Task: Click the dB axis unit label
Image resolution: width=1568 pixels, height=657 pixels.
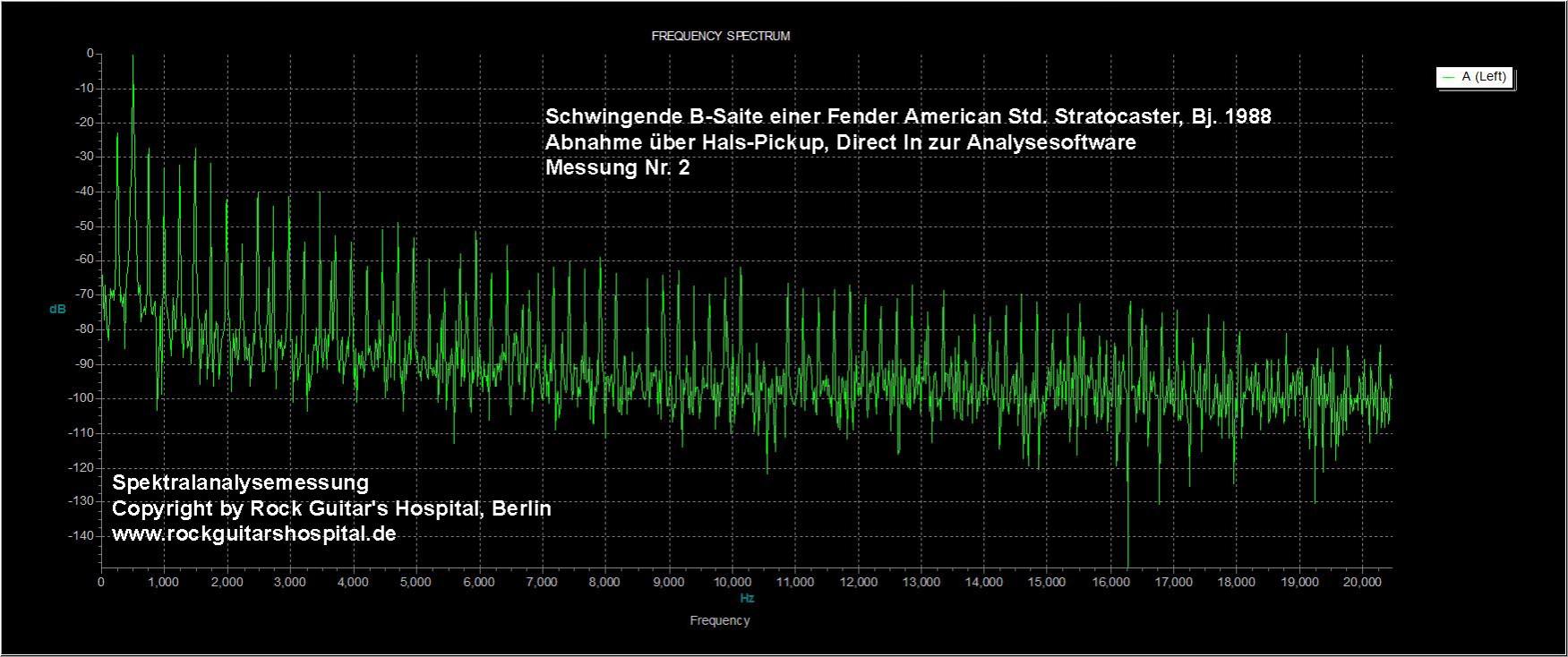Action: 57,310
